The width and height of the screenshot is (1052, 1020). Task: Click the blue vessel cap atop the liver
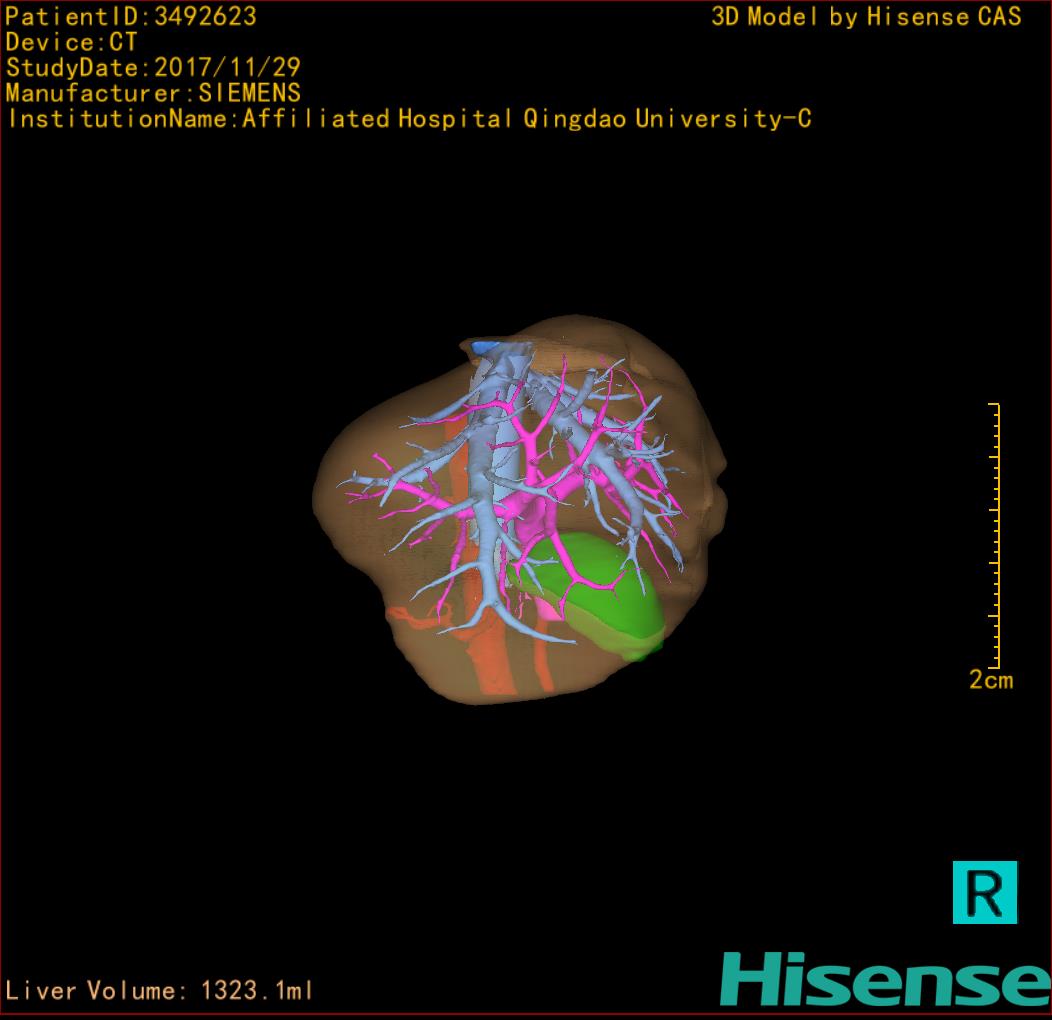(x=485, y=347)
